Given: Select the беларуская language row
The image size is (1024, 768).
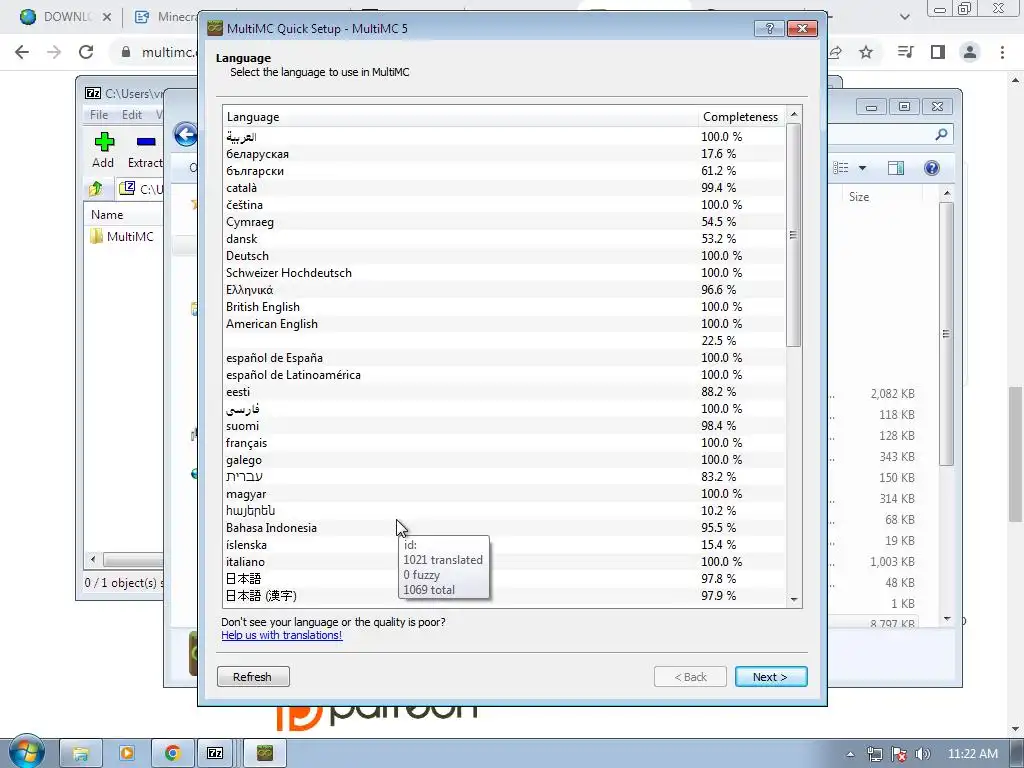Looking at the screenshot, I should pos(504,153).
